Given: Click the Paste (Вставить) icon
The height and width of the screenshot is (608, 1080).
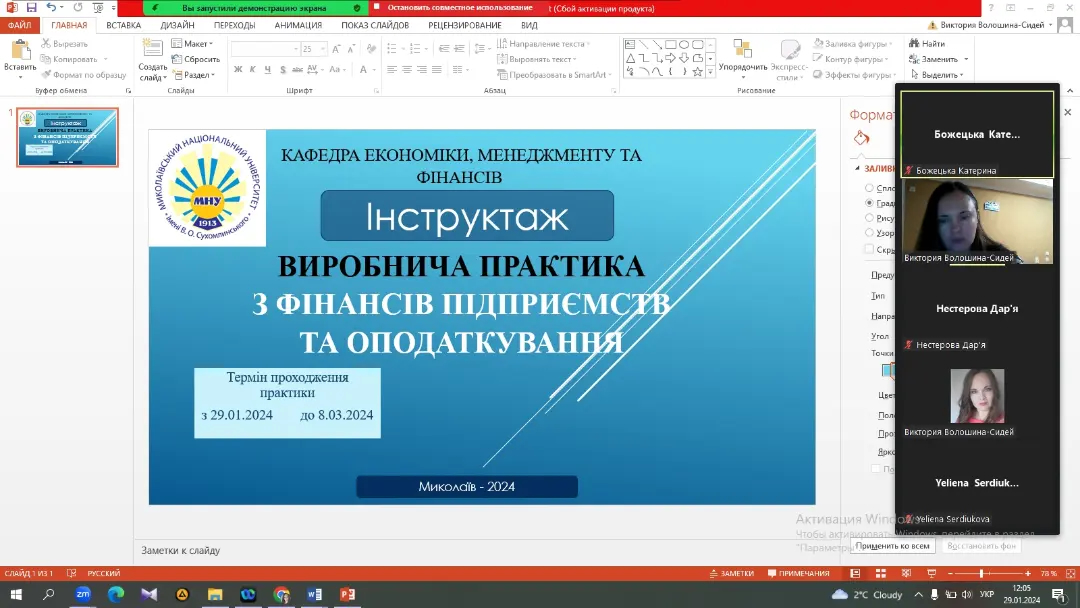Looking at the screenshot, I should [19, 54].
